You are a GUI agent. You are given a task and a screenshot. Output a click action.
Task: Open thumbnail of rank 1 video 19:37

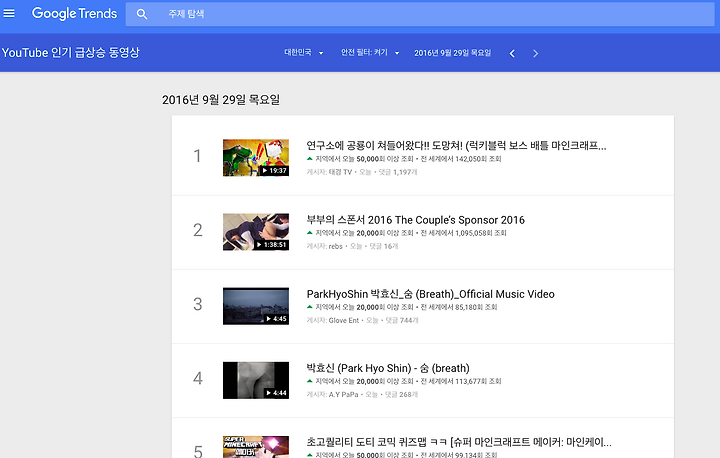click(256, 158)
